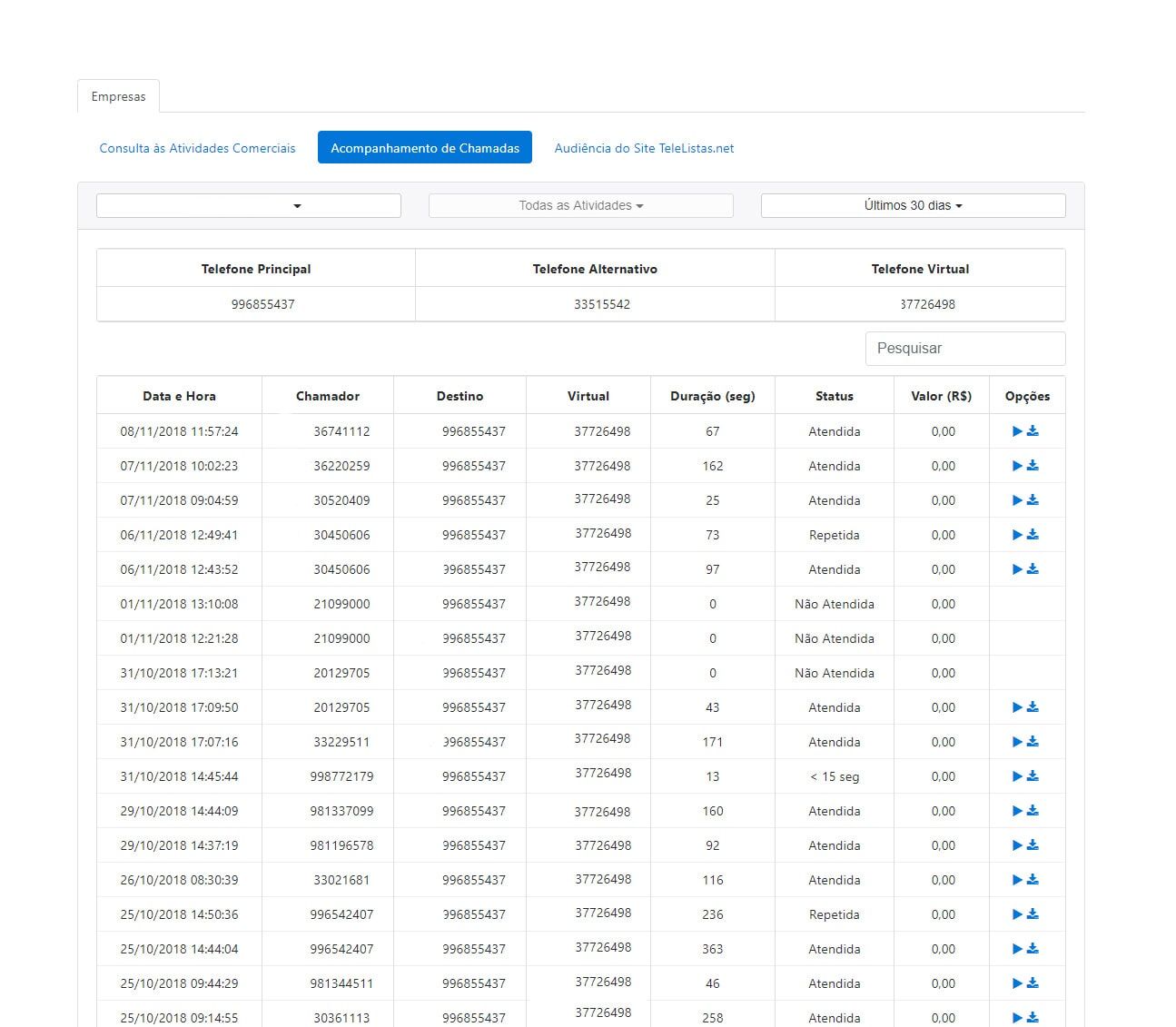
Task: Go to Audiência do Site TeleListas.net
Action: [x=644, y=148]
